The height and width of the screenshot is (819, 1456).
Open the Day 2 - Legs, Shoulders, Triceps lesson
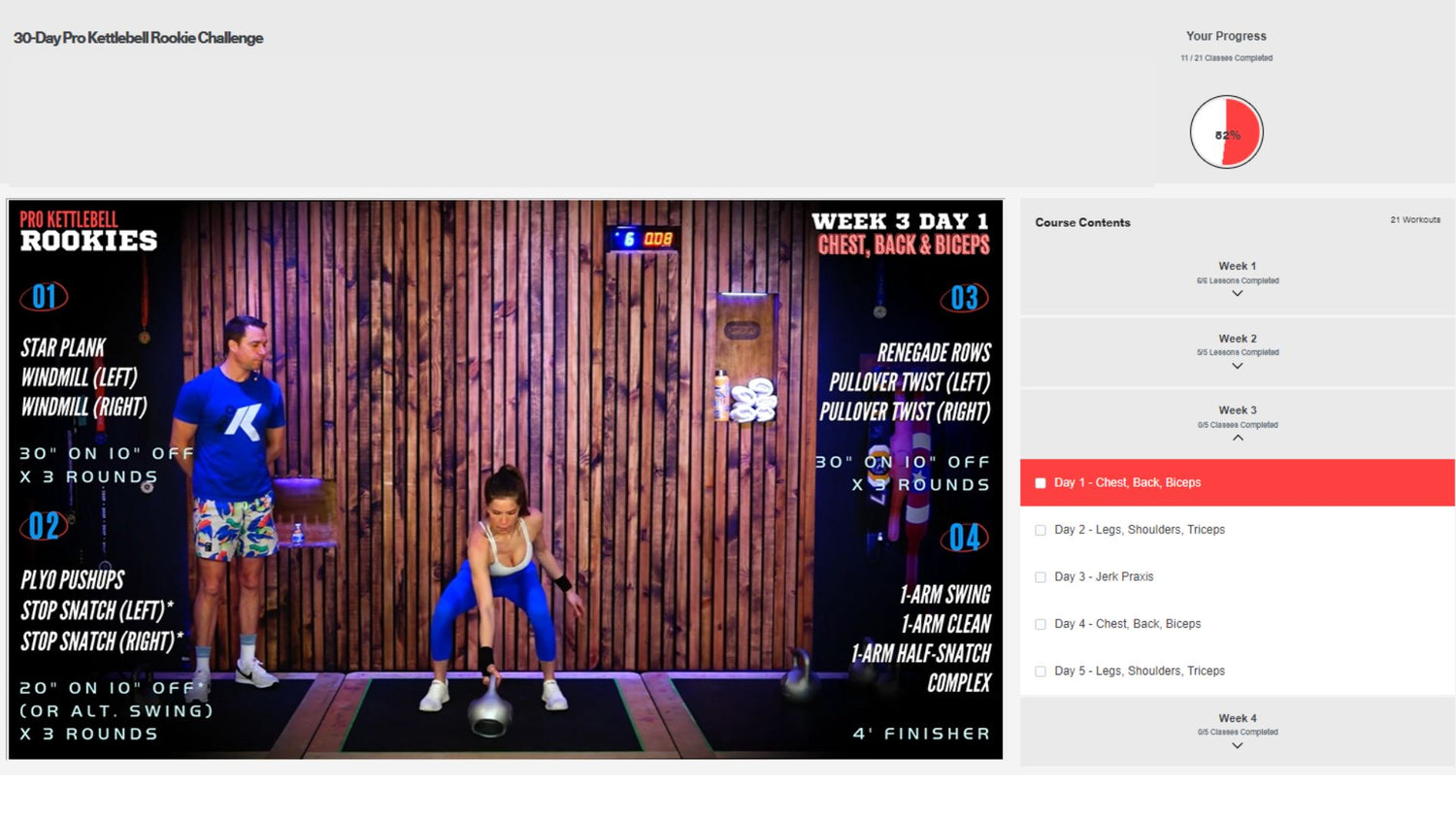pos(1139,530)
